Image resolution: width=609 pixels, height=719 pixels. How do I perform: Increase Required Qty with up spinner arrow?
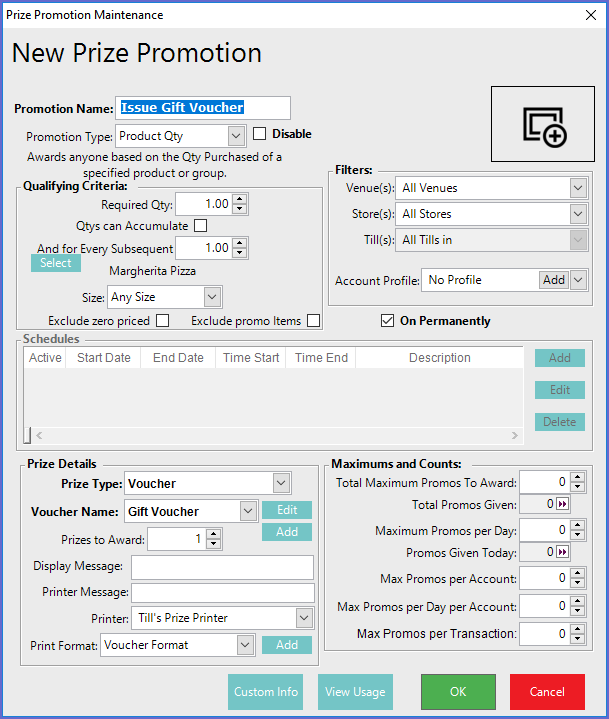239,200
